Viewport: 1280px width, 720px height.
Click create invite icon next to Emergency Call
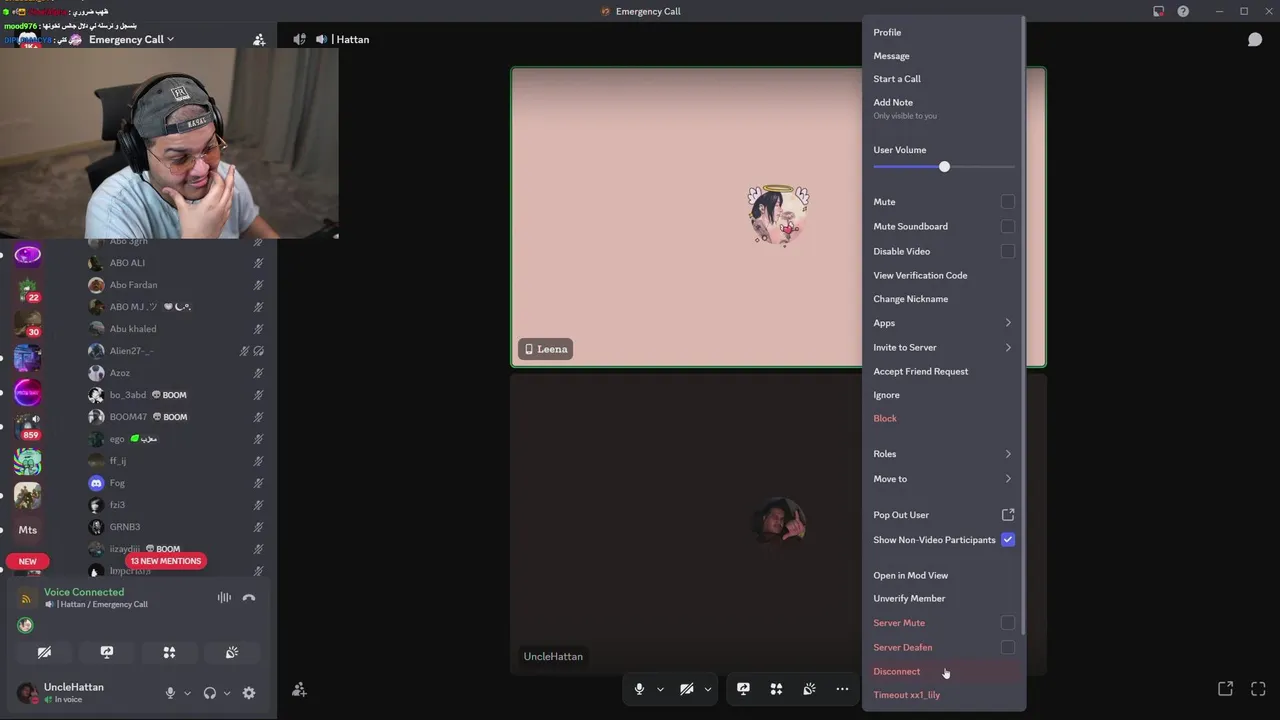pos(259,39)
